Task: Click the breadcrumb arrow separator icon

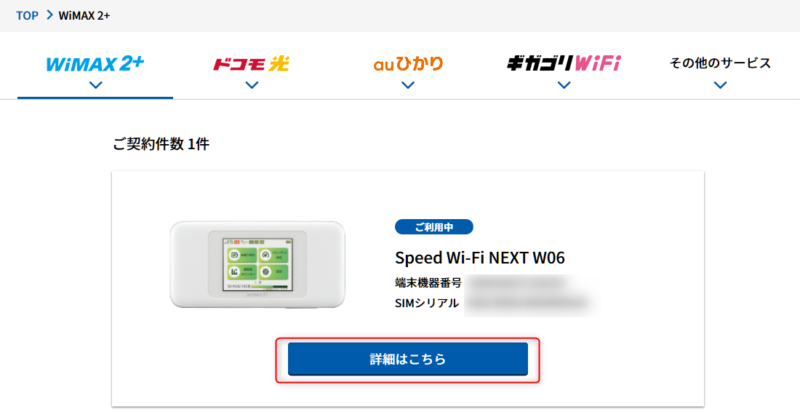Action: 49,15
